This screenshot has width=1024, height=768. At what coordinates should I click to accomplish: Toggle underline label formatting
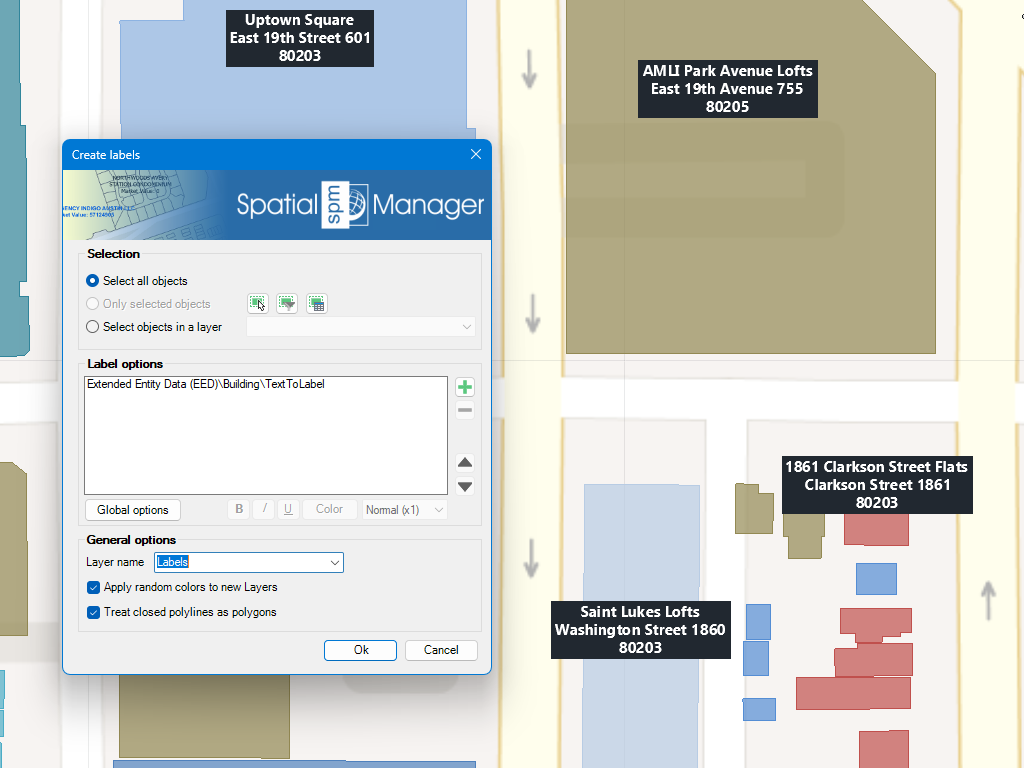pos(288,509)
